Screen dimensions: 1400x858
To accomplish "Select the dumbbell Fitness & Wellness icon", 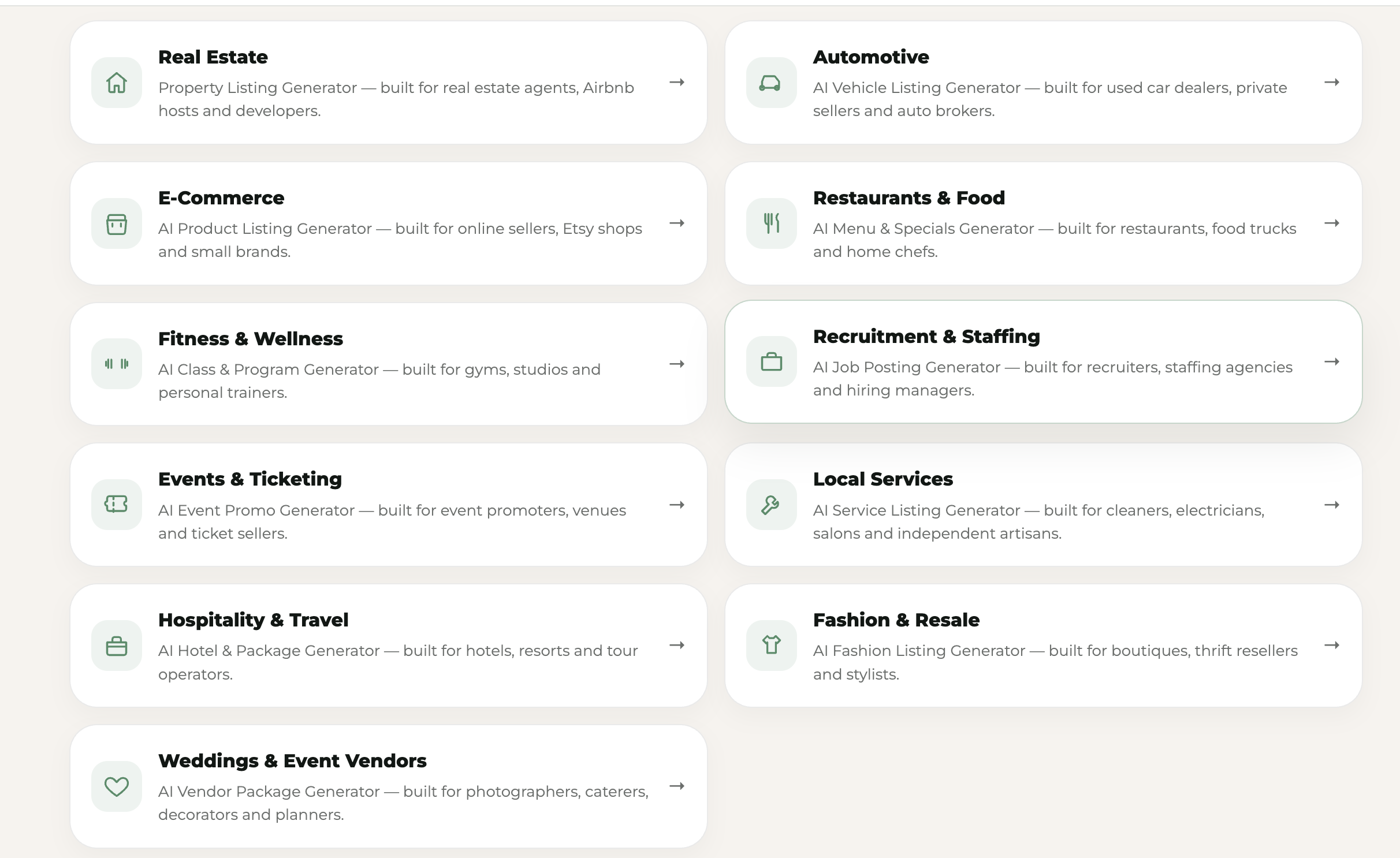I will (x=117, y=364).
